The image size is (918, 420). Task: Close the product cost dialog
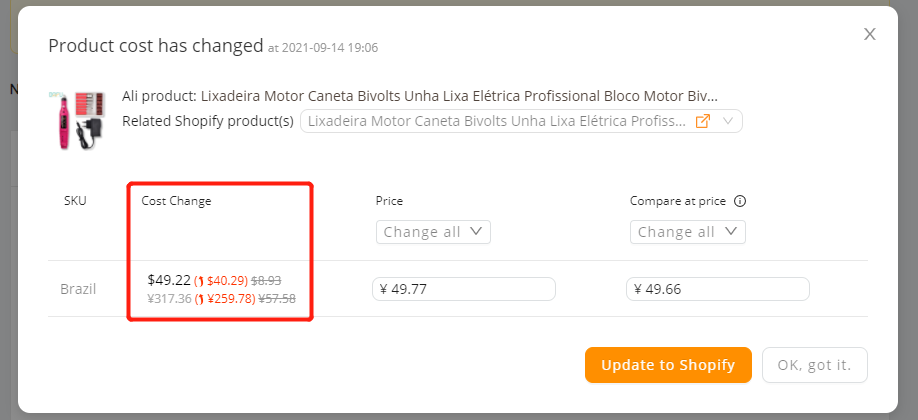point(870,35)
